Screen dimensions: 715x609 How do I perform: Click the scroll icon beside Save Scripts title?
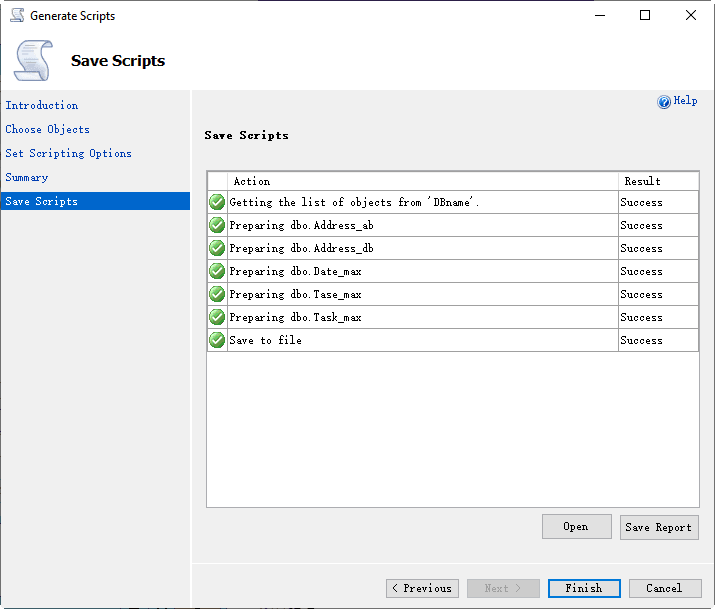[33, 60]
